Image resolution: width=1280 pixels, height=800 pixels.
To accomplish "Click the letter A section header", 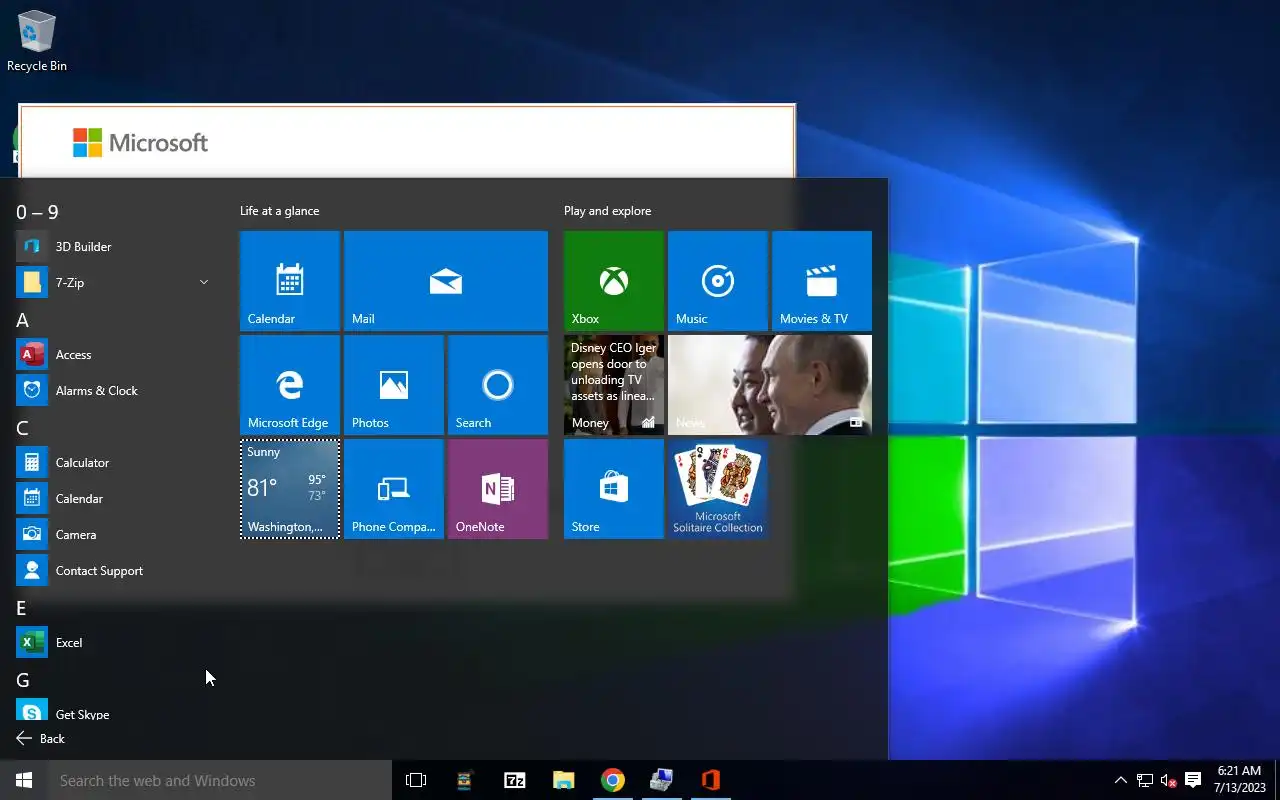I will pos(22,320).
